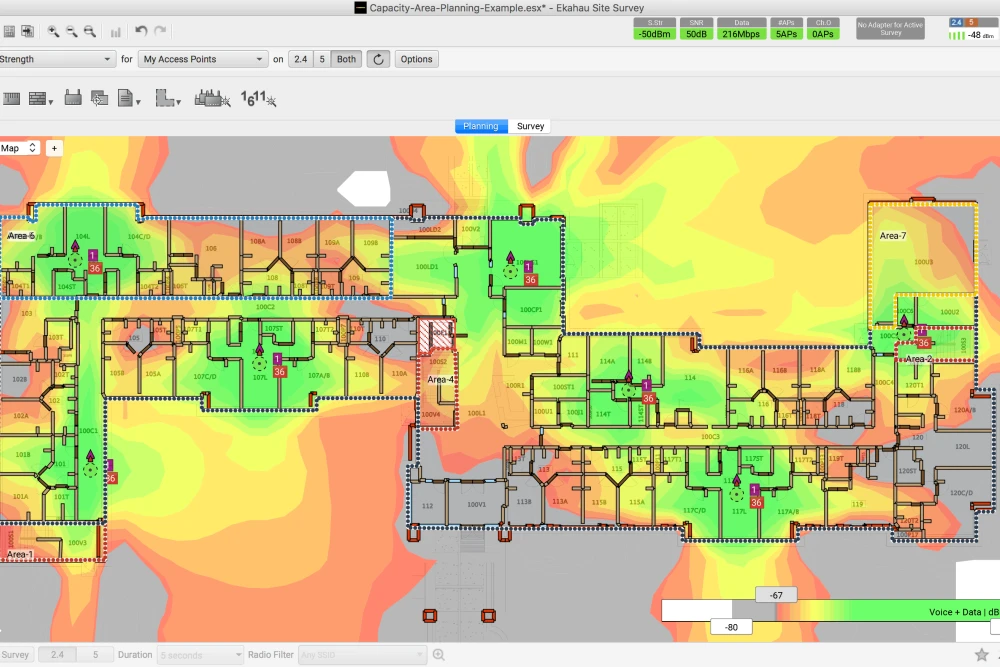This screenshot has width=1000, height=667.
Task: Switch to the Survey tab
Action: click(530, 126)
